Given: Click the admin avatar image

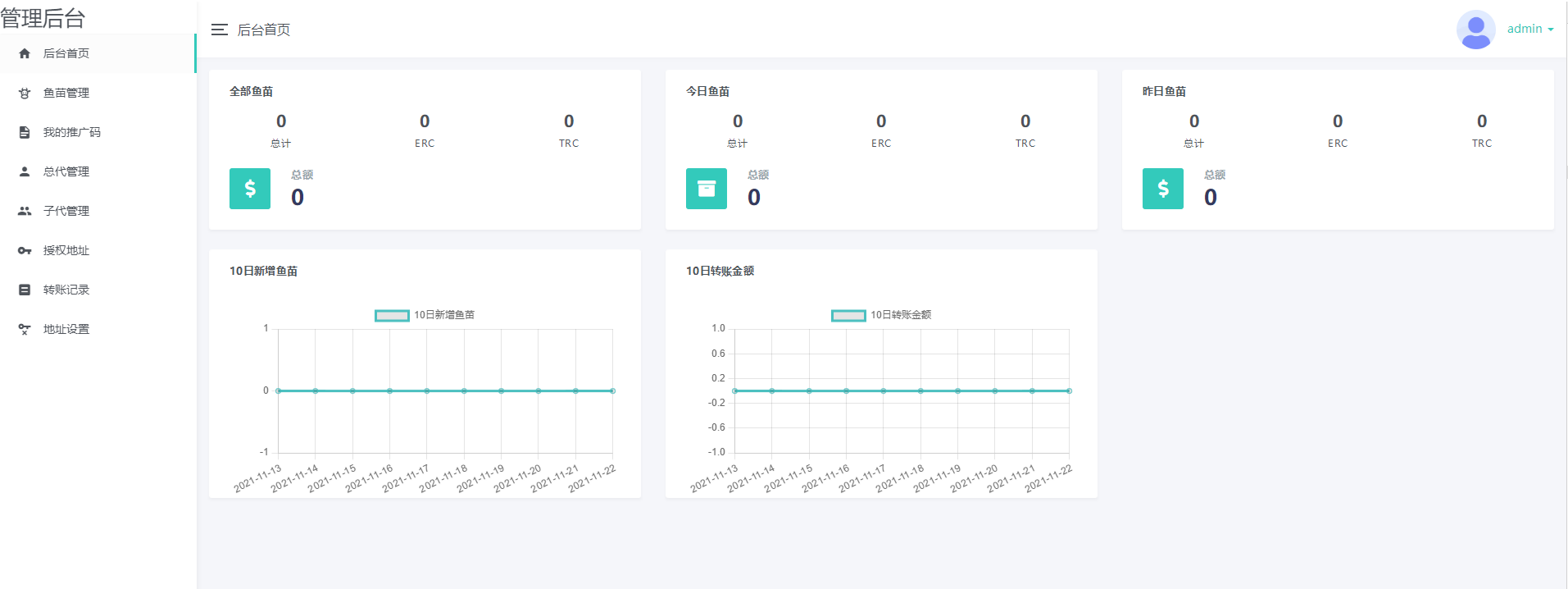Looking at the screenshot, I should click(x=1475, y=30).
